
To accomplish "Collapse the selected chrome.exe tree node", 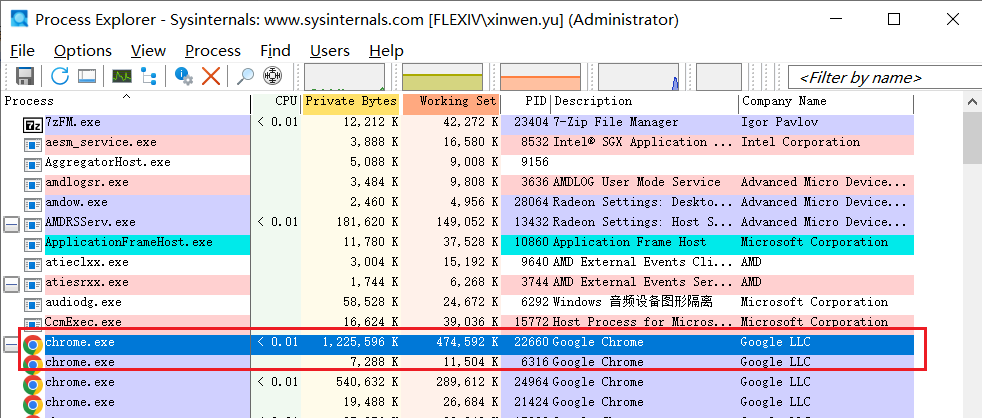I will (12, 343).
